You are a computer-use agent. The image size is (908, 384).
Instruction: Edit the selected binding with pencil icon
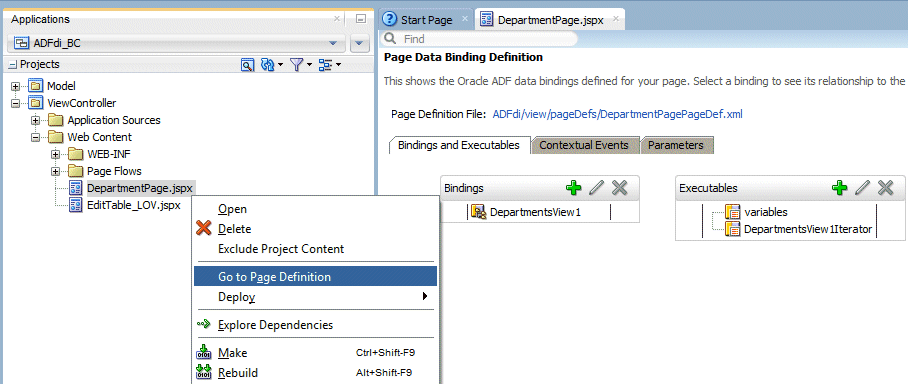596,188
